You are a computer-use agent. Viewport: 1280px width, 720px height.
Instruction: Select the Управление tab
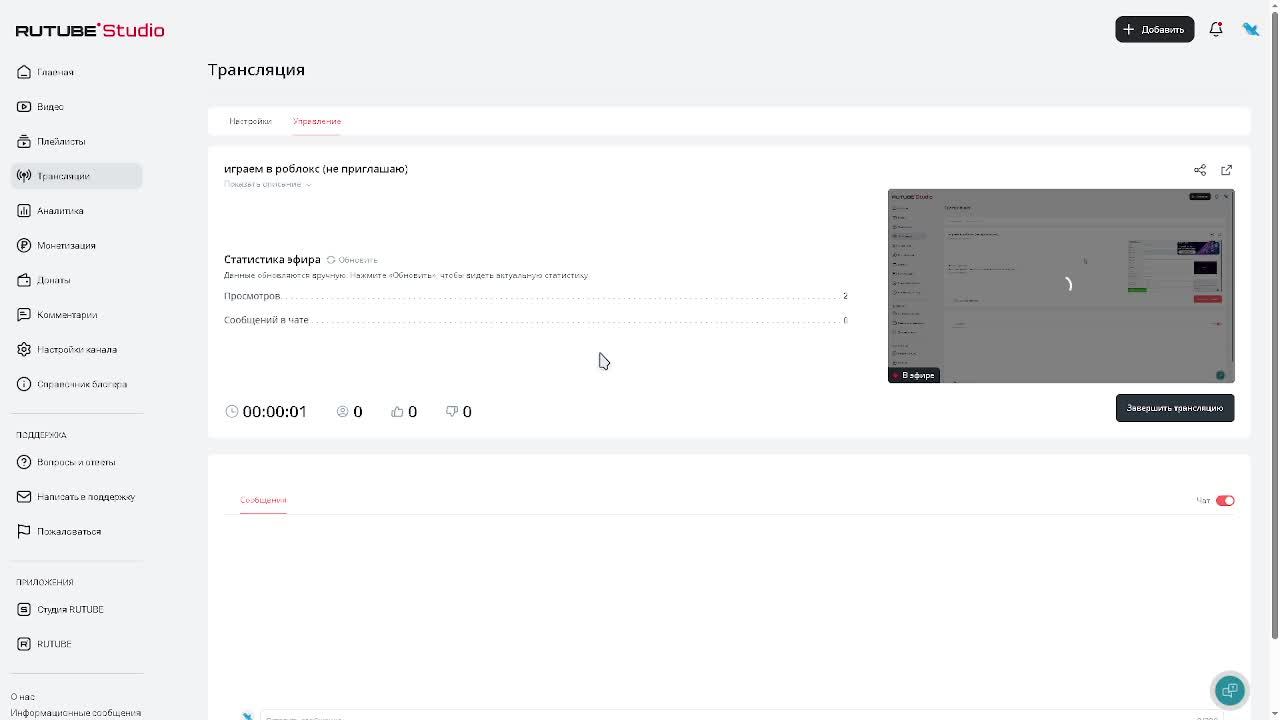(x=317, y=121)
